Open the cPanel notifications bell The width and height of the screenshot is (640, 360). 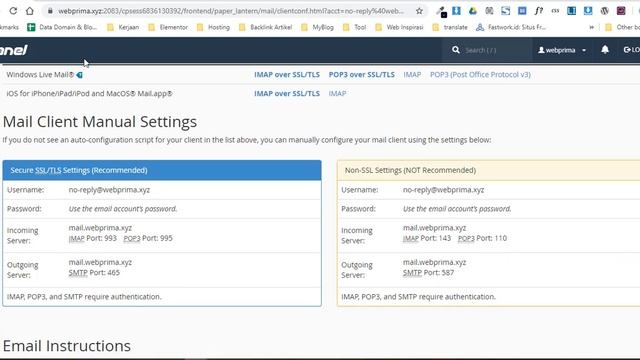[x=605, y=50]
